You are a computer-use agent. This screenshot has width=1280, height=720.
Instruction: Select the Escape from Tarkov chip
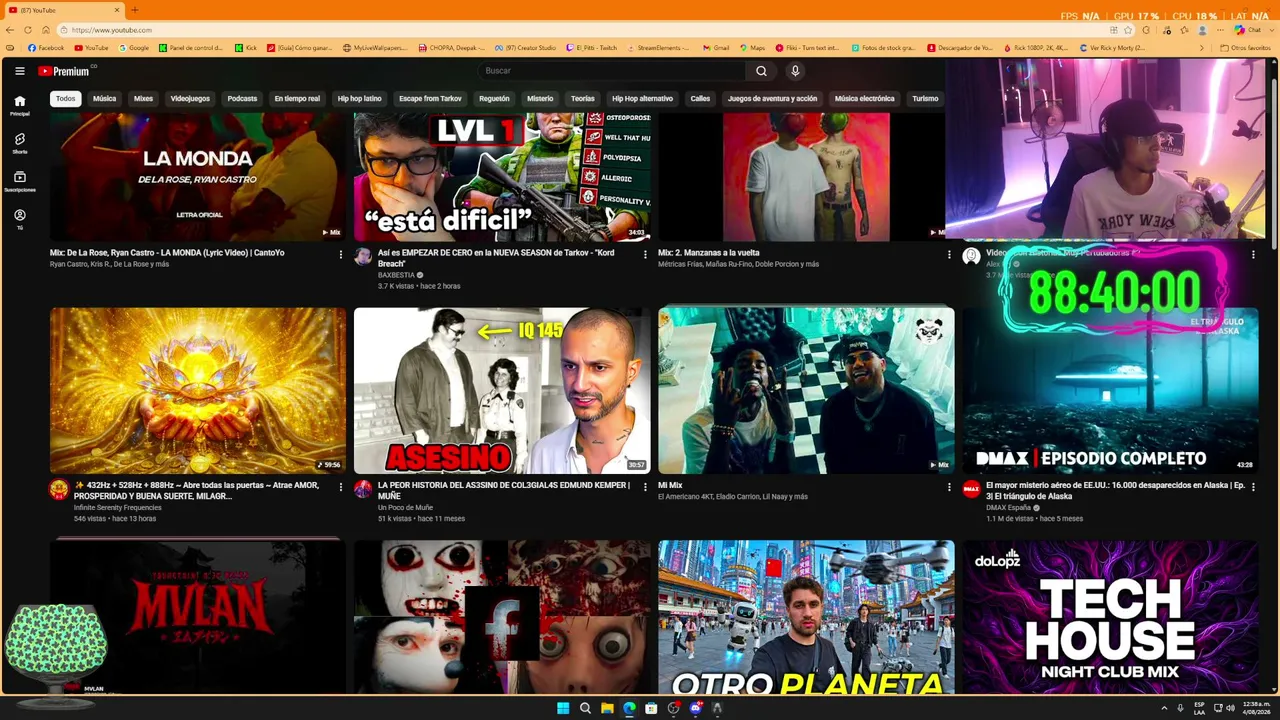pos(430,99)
